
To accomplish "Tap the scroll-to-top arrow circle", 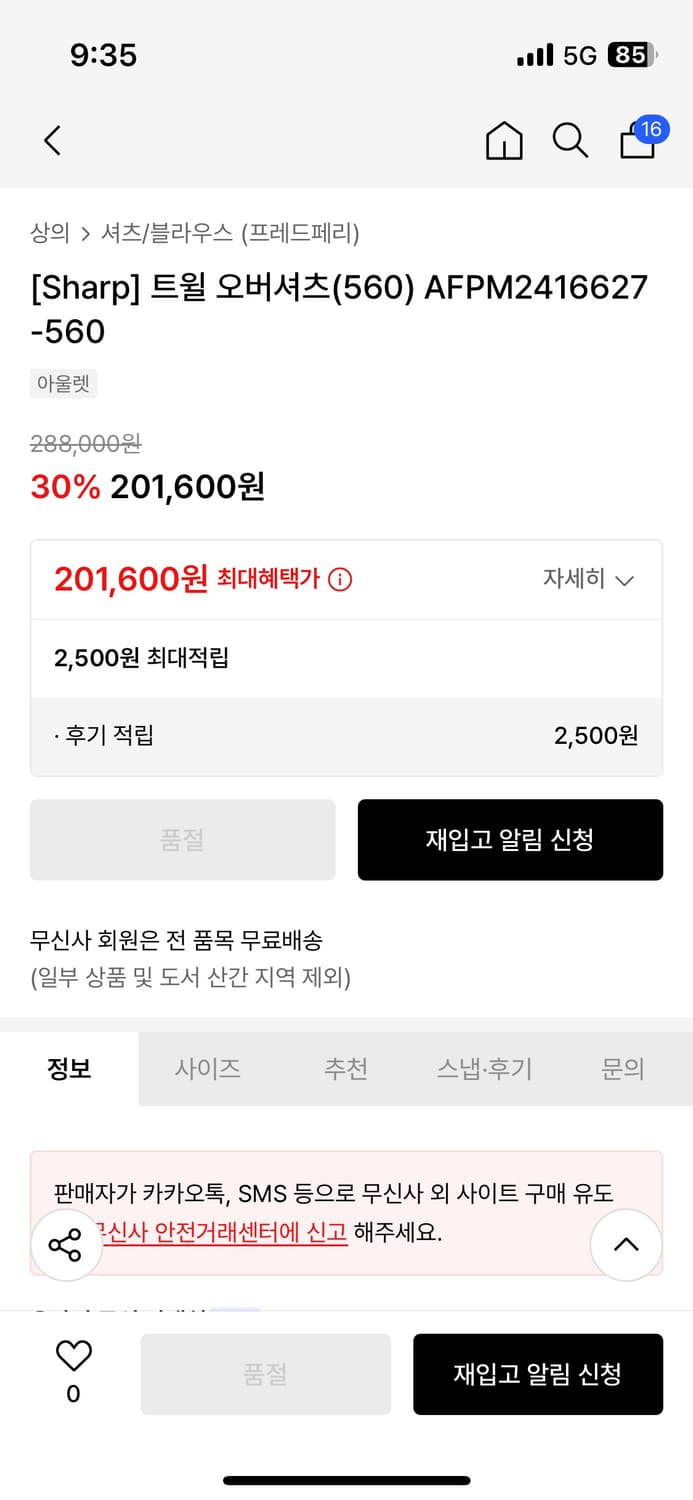I will pyautogui.click(x=626, y=1244).
